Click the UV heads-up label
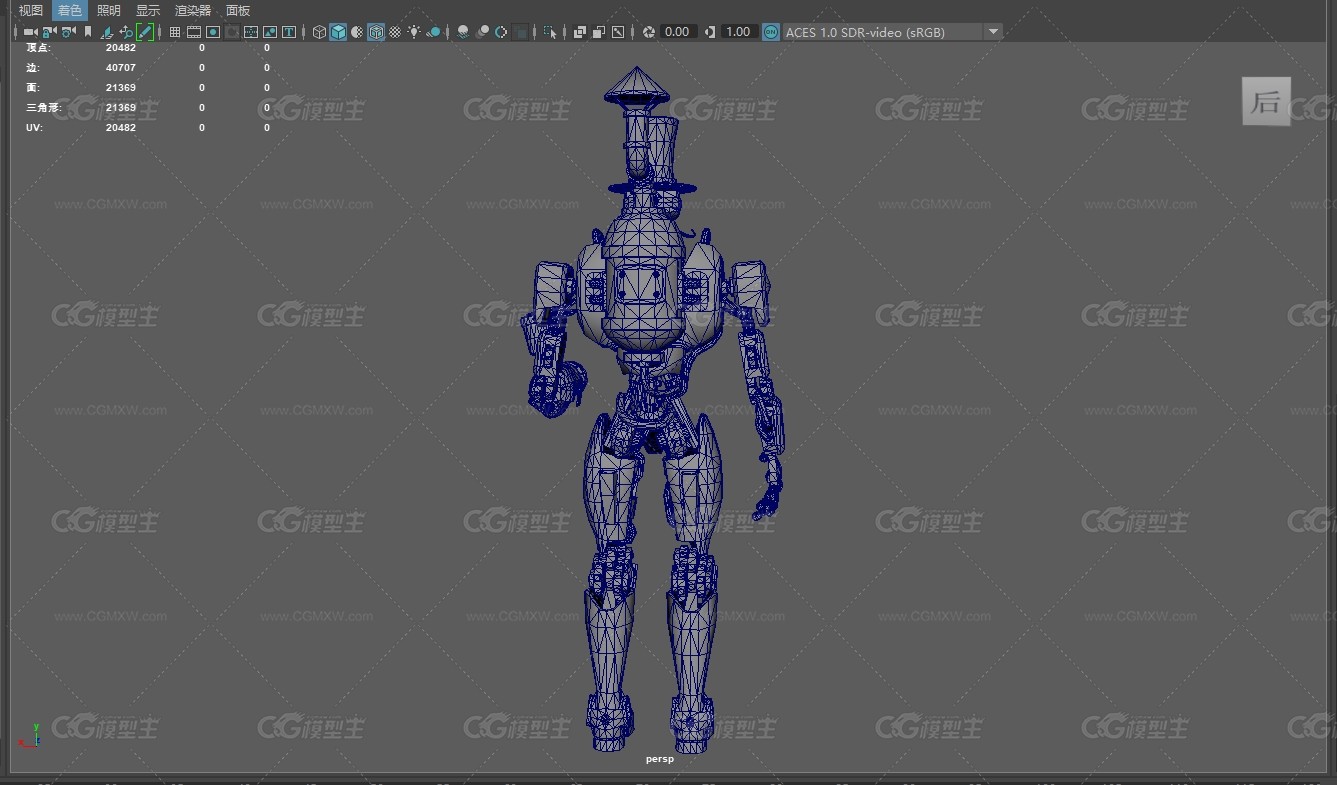This screenshot has height=785, width=1337. 34,128
